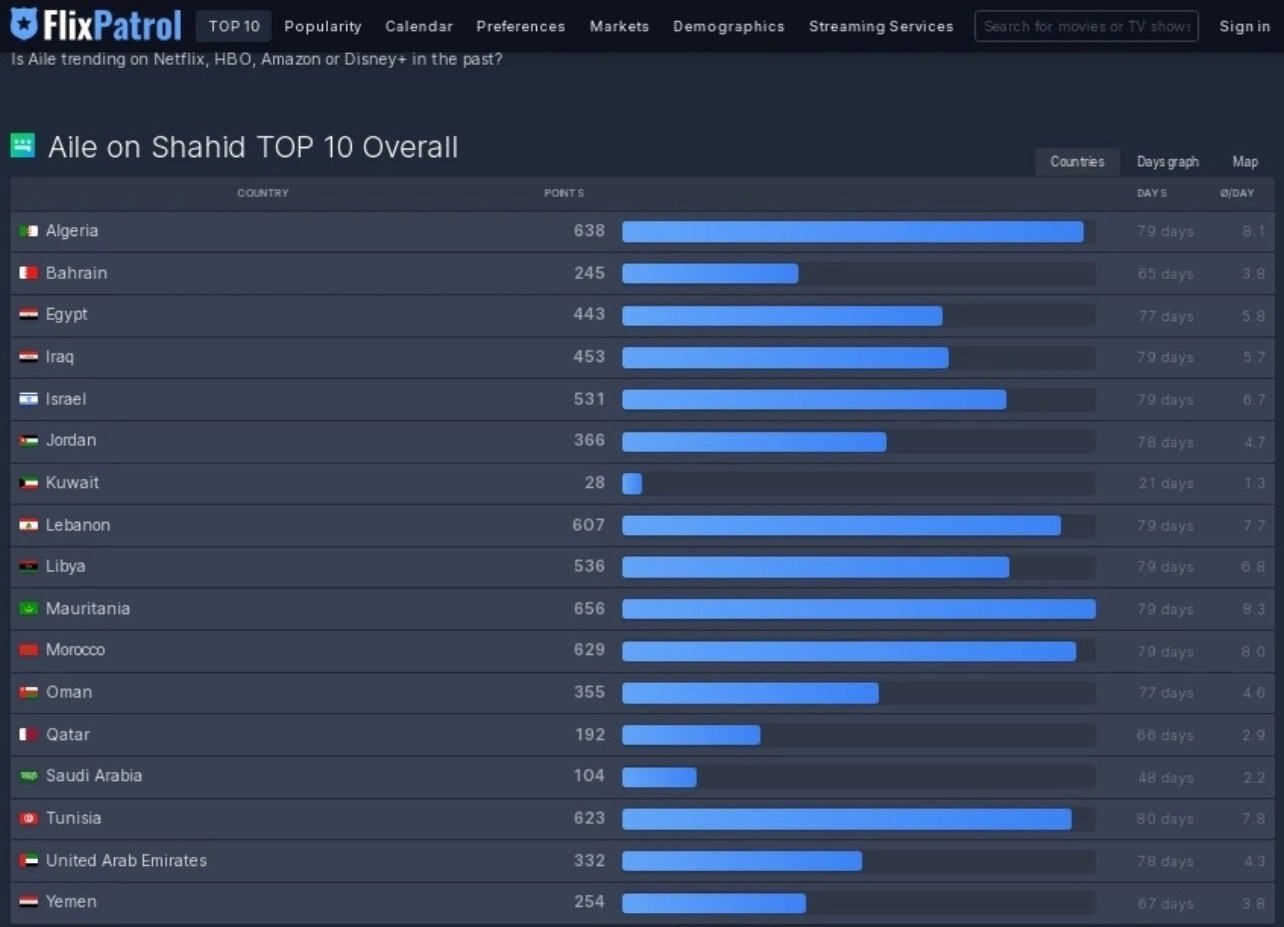
Task: Click the United Arab Emirates flag icon
Action: tap(29, 860)
